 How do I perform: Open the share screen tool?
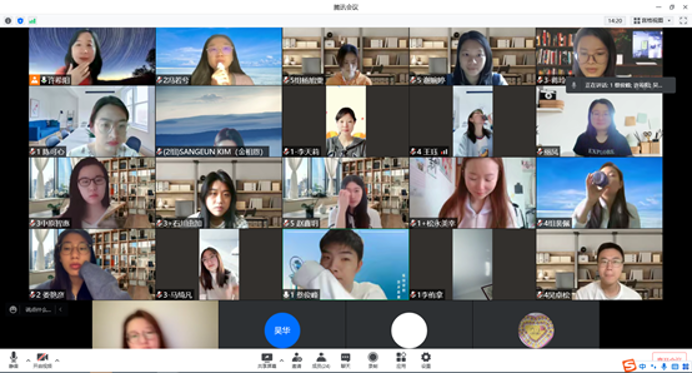[267, 360]
